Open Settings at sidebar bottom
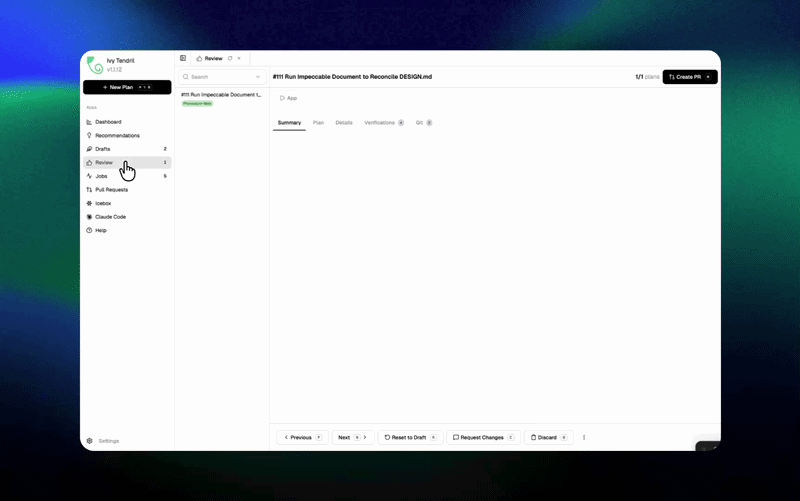 pyautogui.click(x=108, y=441)
